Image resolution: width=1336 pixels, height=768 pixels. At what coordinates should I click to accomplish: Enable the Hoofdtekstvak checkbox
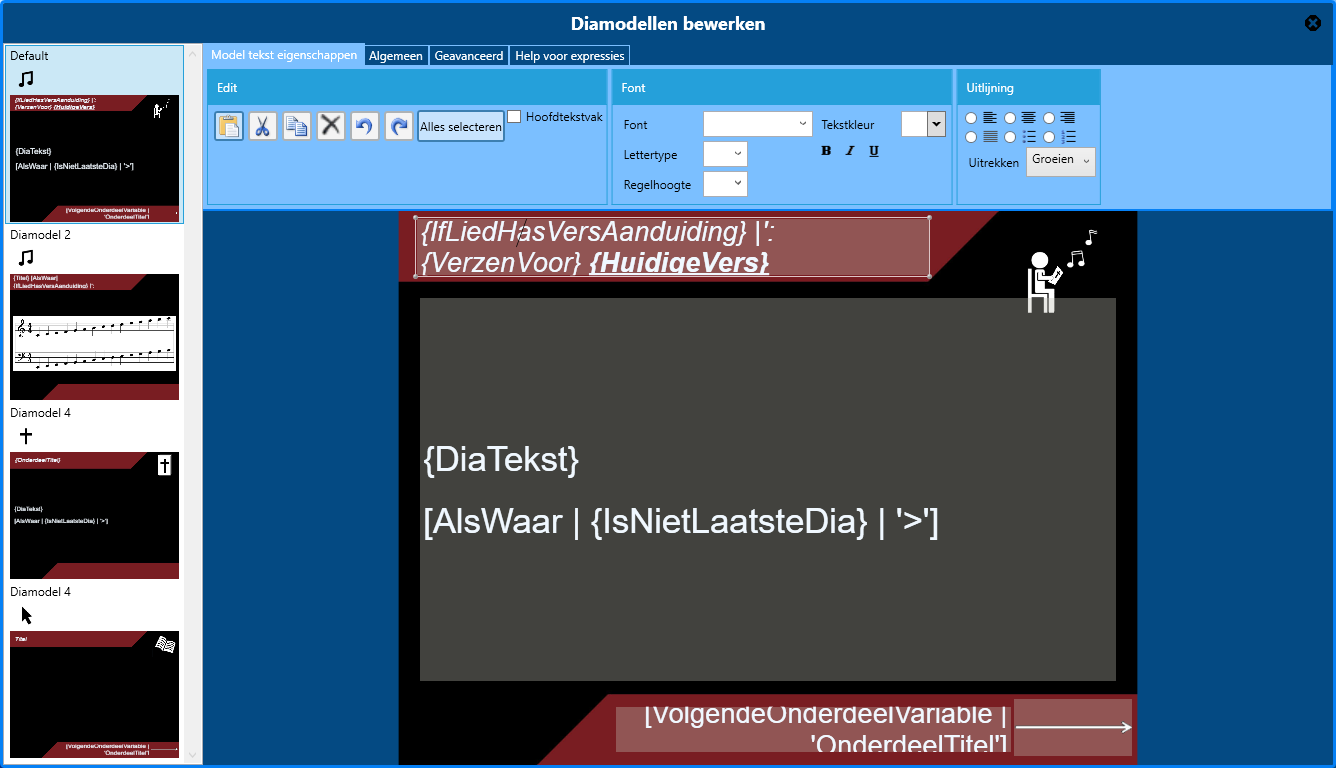click(514, 117)
